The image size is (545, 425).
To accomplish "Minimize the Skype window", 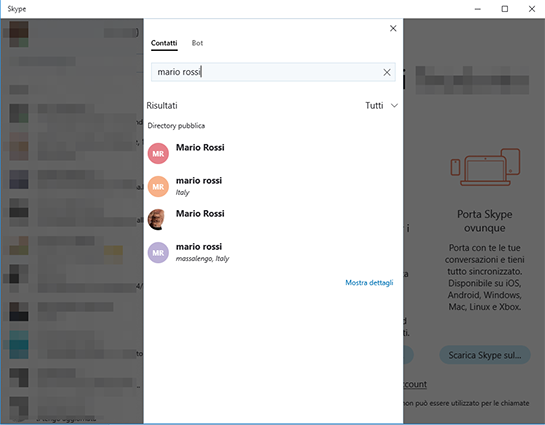I will 478,9.
